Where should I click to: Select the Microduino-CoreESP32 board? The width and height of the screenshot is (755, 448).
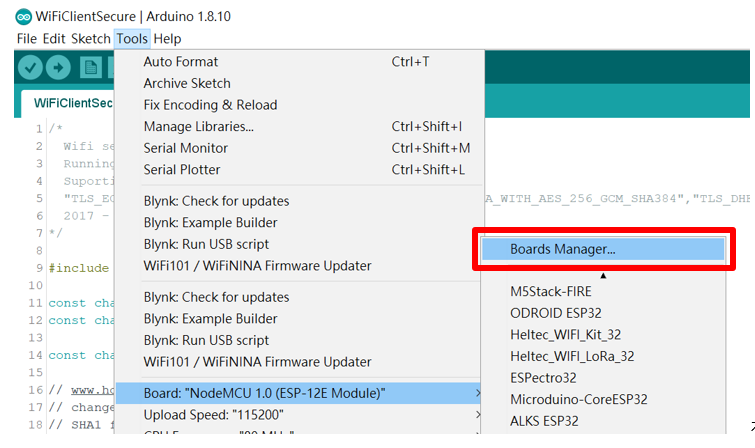click(603, 400)
